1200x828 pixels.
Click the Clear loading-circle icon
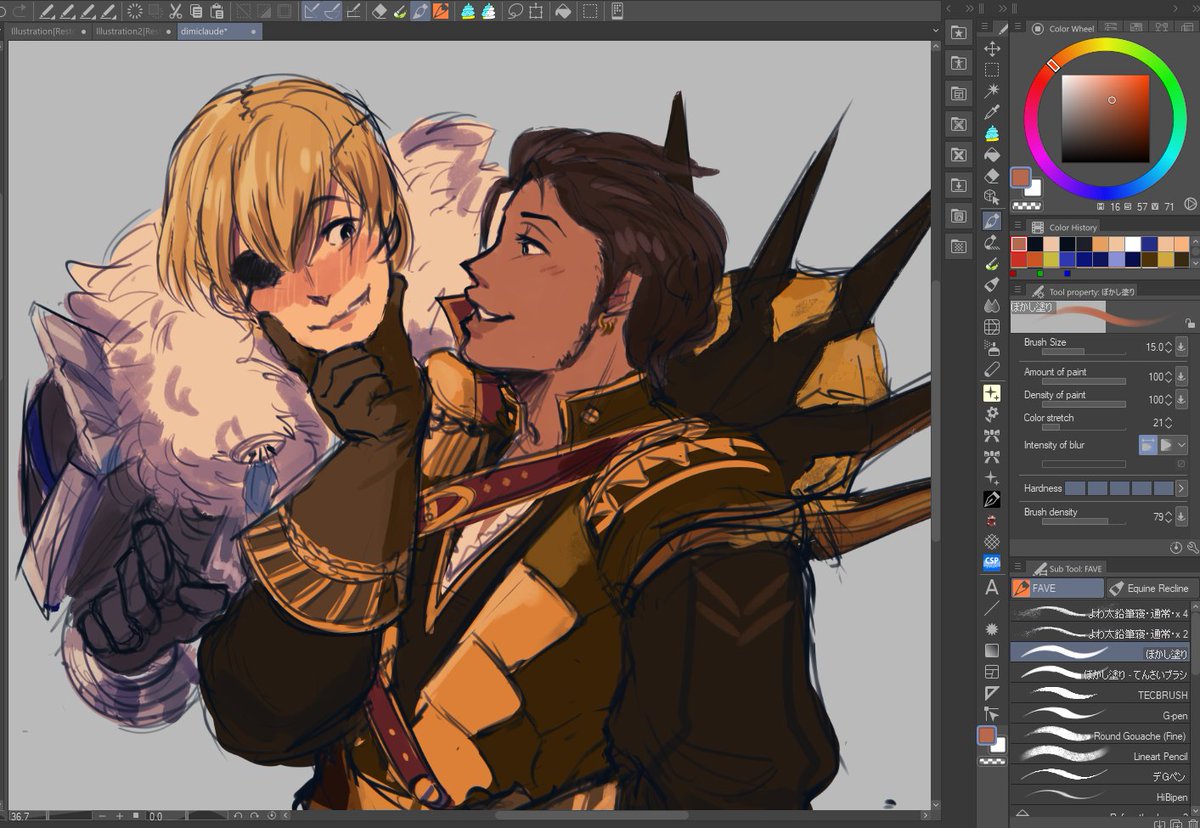pyautogui.click(x=135, y=11)
